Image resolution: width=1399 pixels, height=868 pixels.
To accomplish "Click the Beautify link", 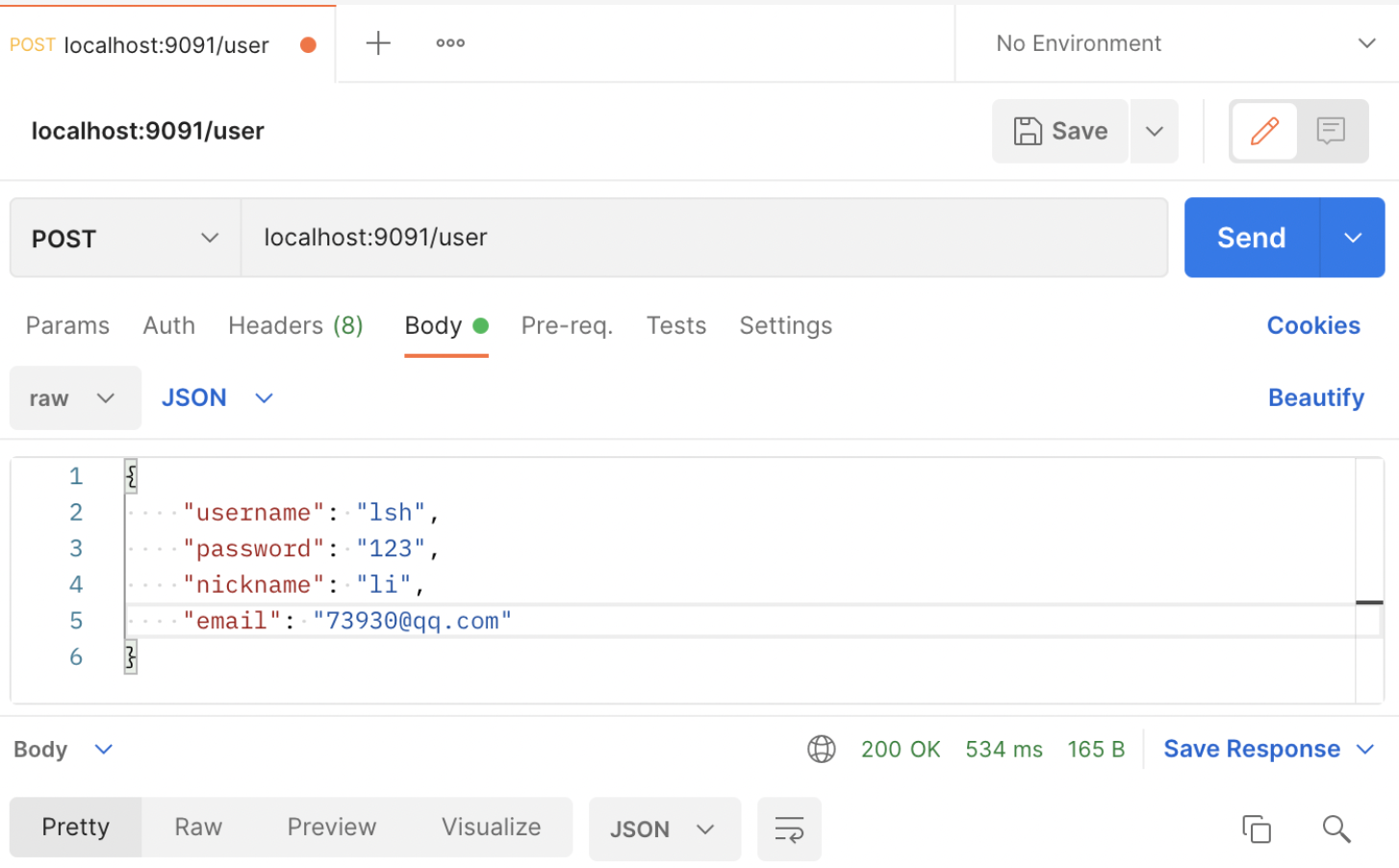I will pos(1315,398).
